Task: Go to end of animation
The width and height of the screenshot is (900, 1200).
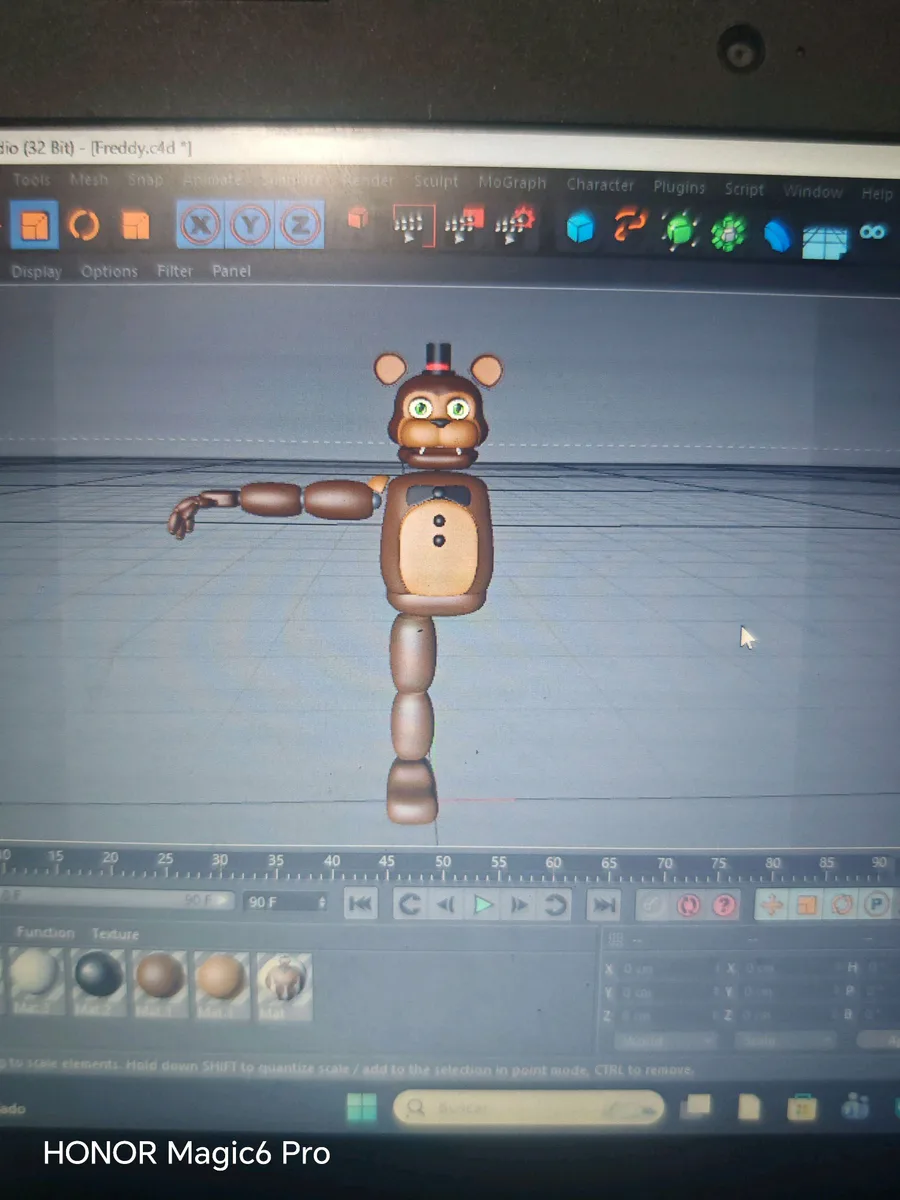Action: point(604,905)
